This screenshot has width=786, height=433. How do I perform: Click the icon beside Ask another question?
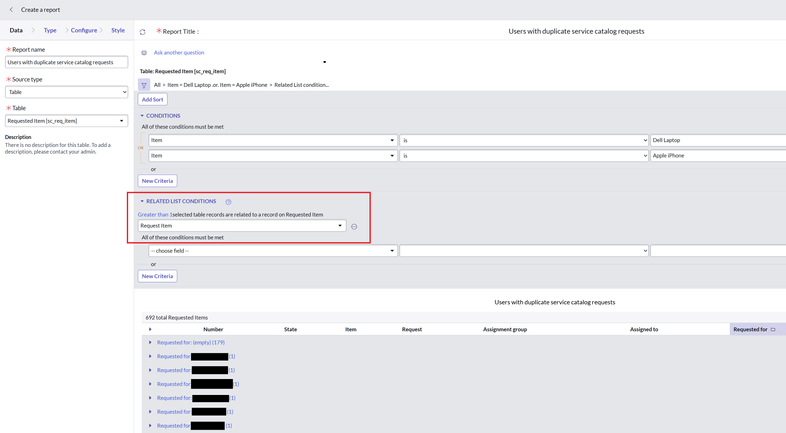pos(144,53)
